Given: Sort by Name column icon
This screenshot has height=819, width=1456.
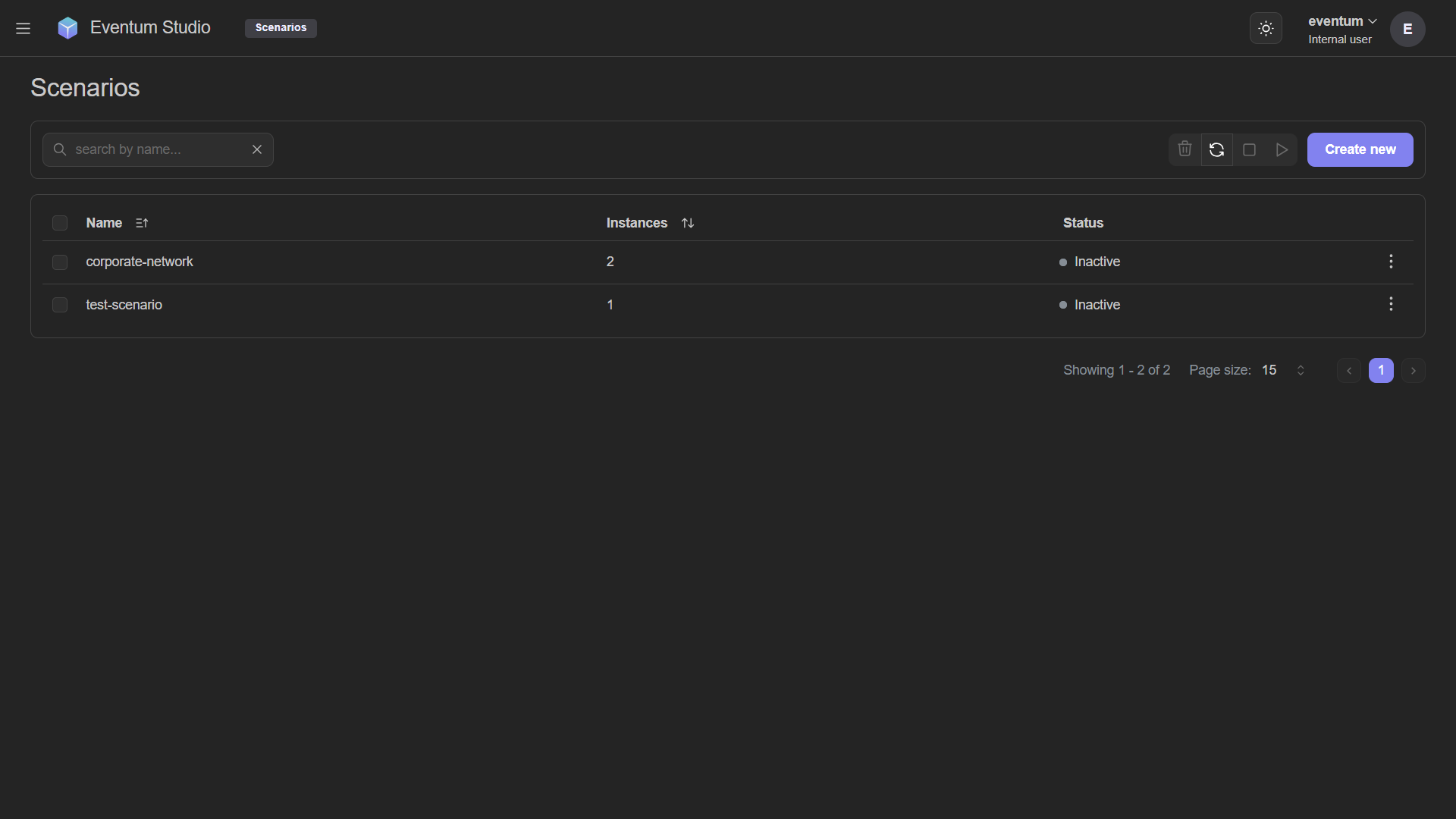Looking at the screenshot, I should click(x=142, y=223).
